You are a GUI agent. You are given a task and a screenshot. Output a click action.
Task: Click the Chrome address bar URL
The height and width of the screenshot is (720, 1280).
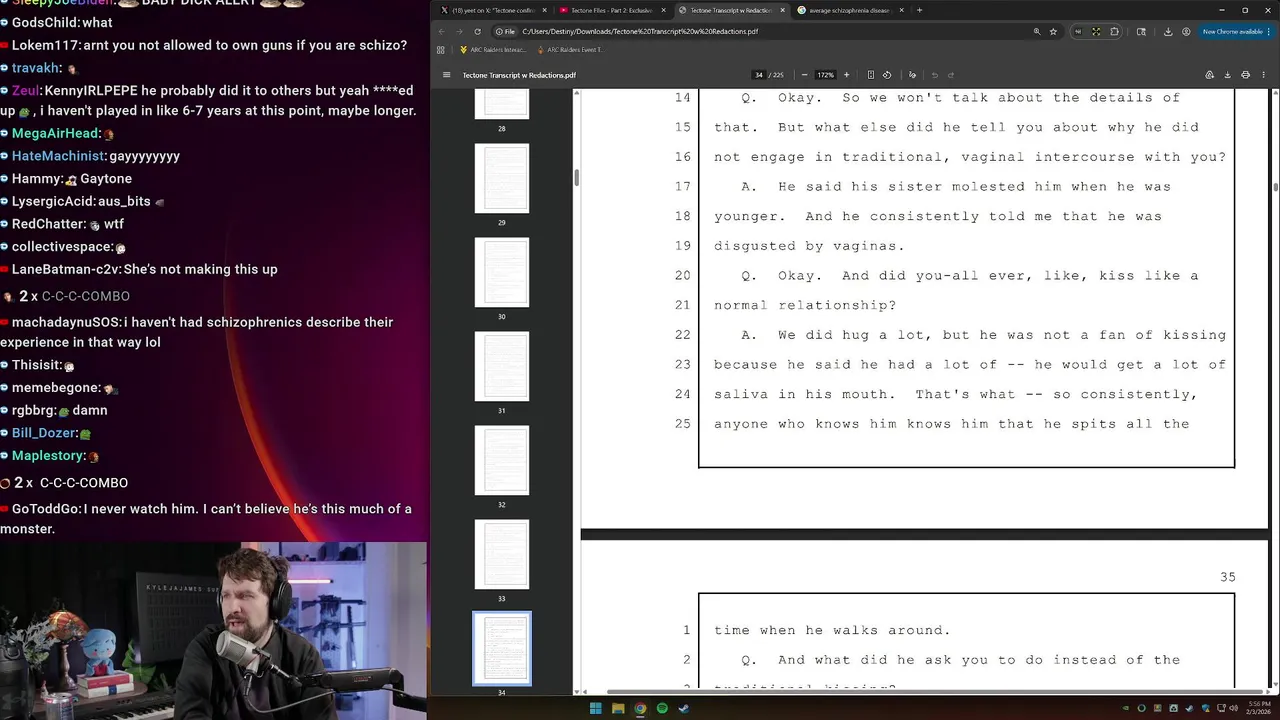[x=640, y=31]
